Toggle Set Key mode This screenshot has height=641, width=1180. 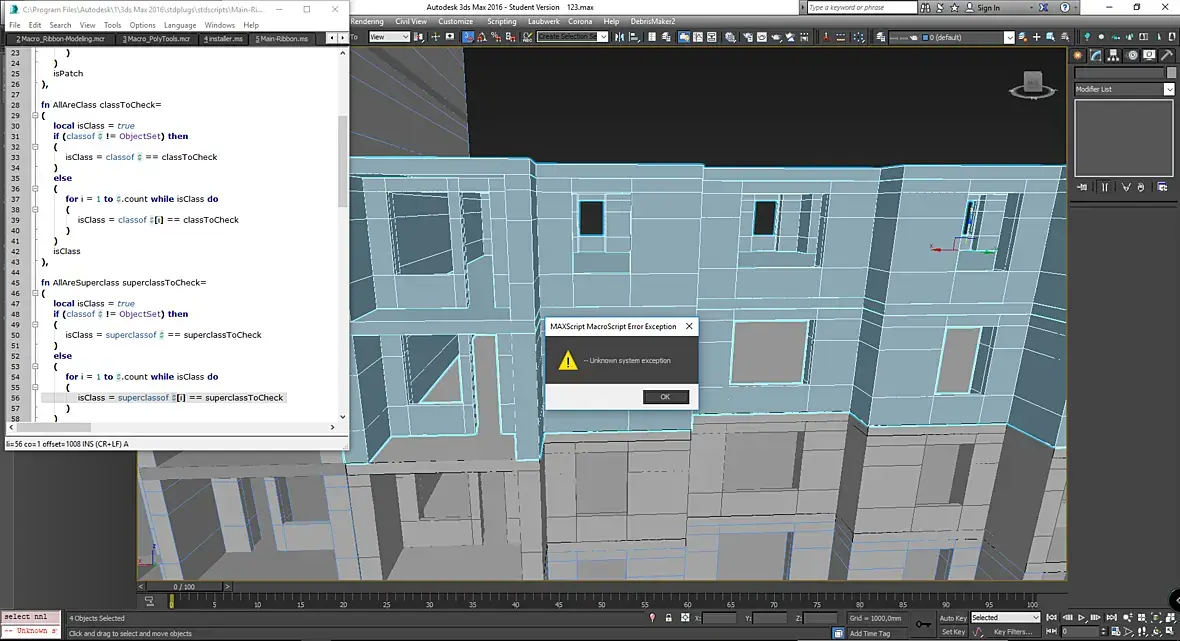[x=953, y=632]
